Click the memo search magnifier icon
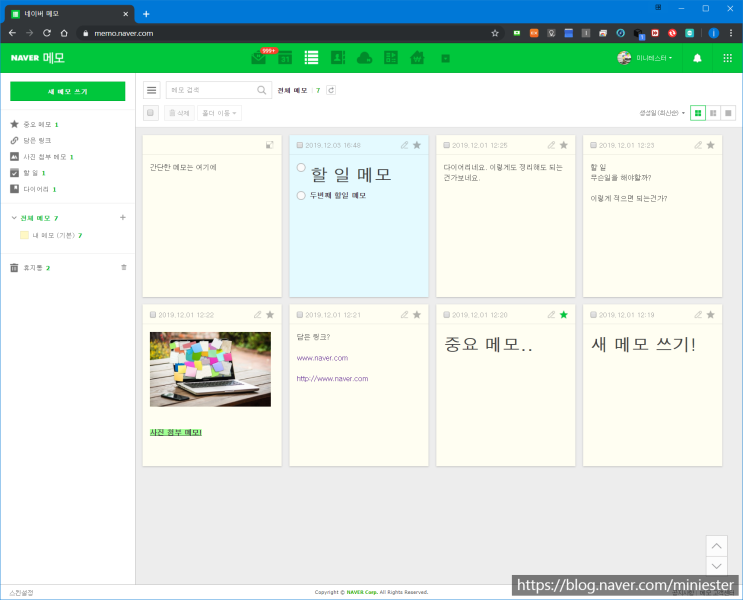The image size is (743, 600). click(262, 90)
